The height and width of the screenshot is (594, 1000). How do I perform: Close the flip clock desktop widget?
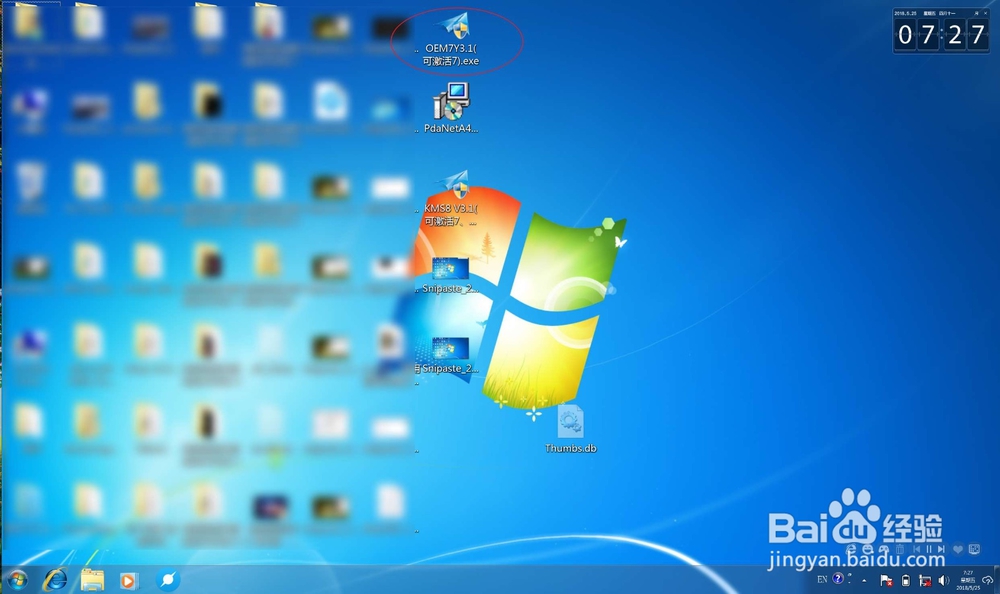pos(985,13)
